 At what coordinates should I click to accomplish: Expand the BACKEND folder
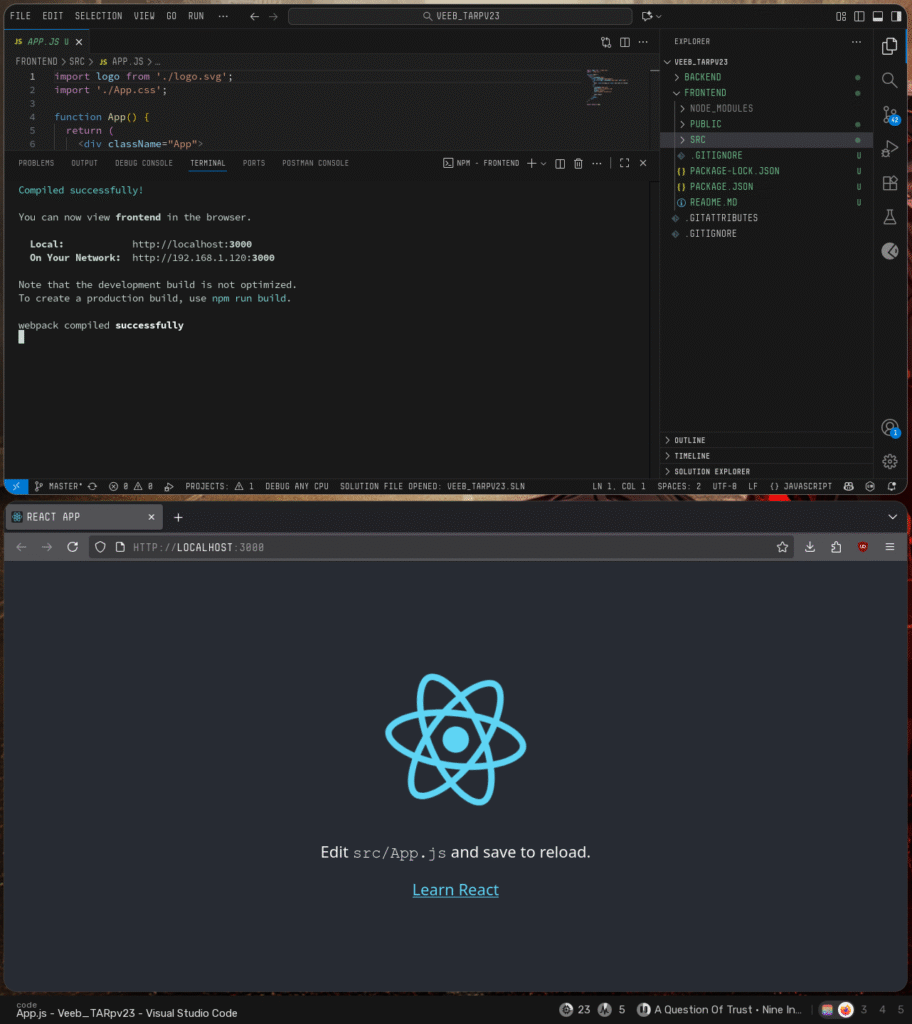[x=702, y=77]
